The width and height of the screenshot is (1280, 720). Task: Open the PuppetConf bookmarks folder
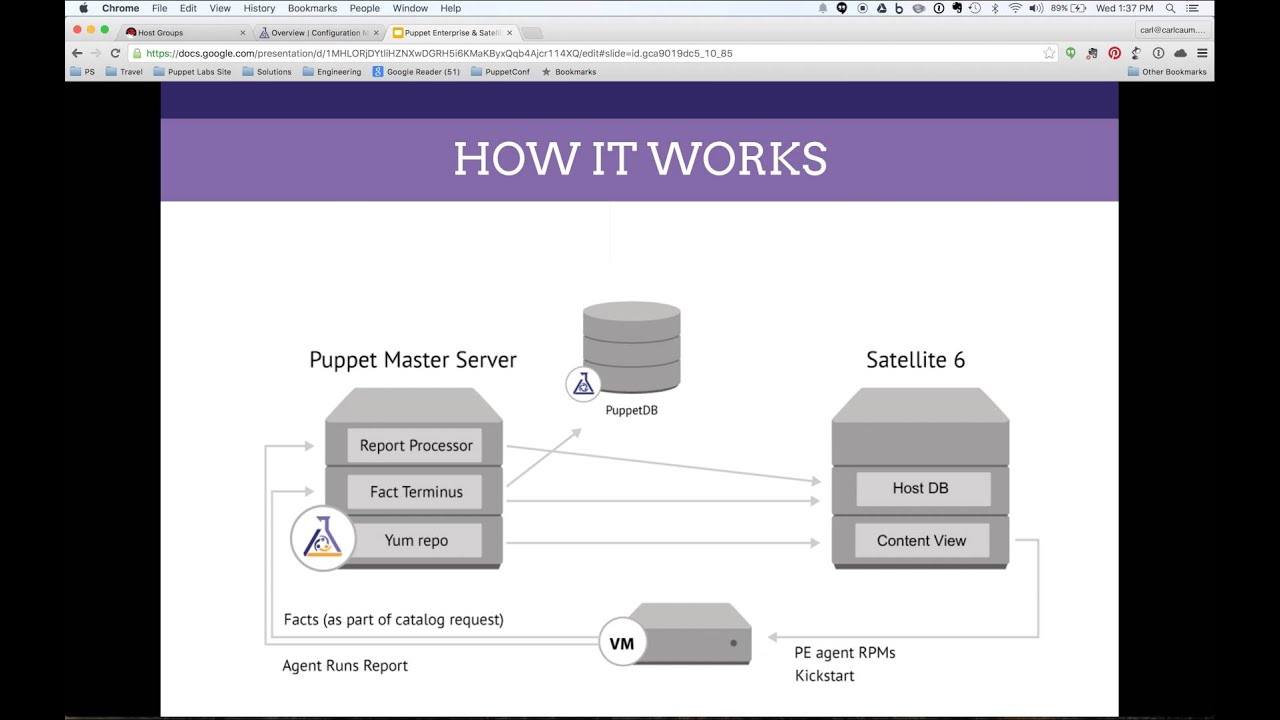pos(500,72)
